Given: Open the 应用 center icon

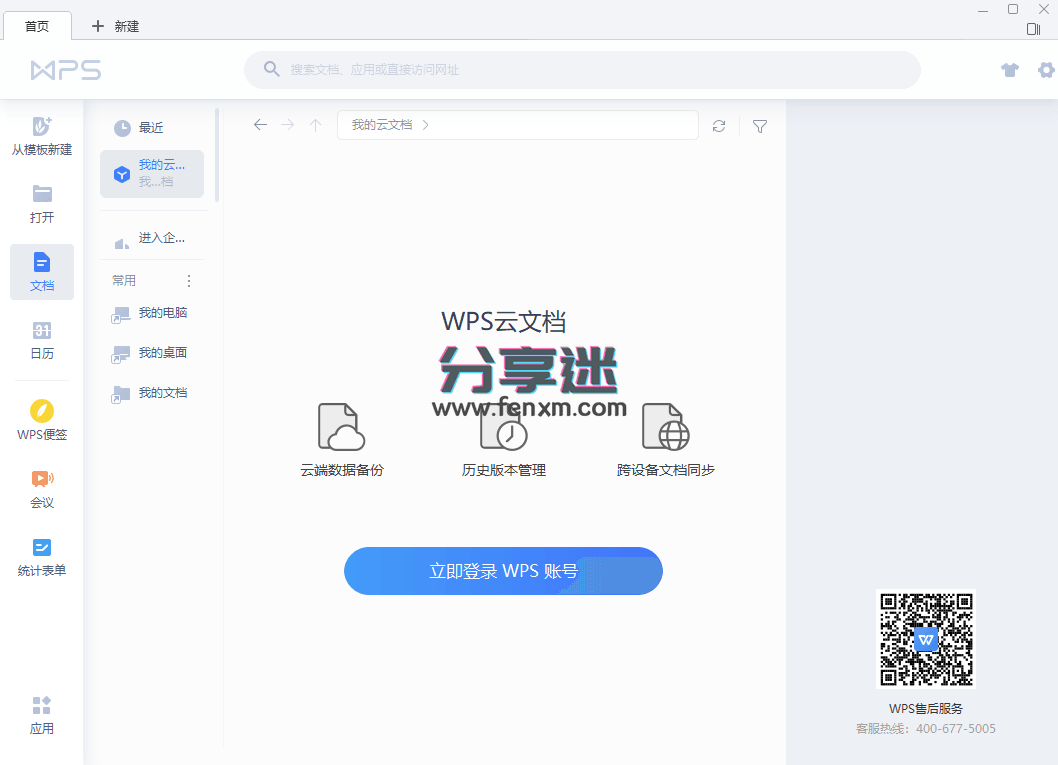Looking at the screenshot, I should click(41, 714).
